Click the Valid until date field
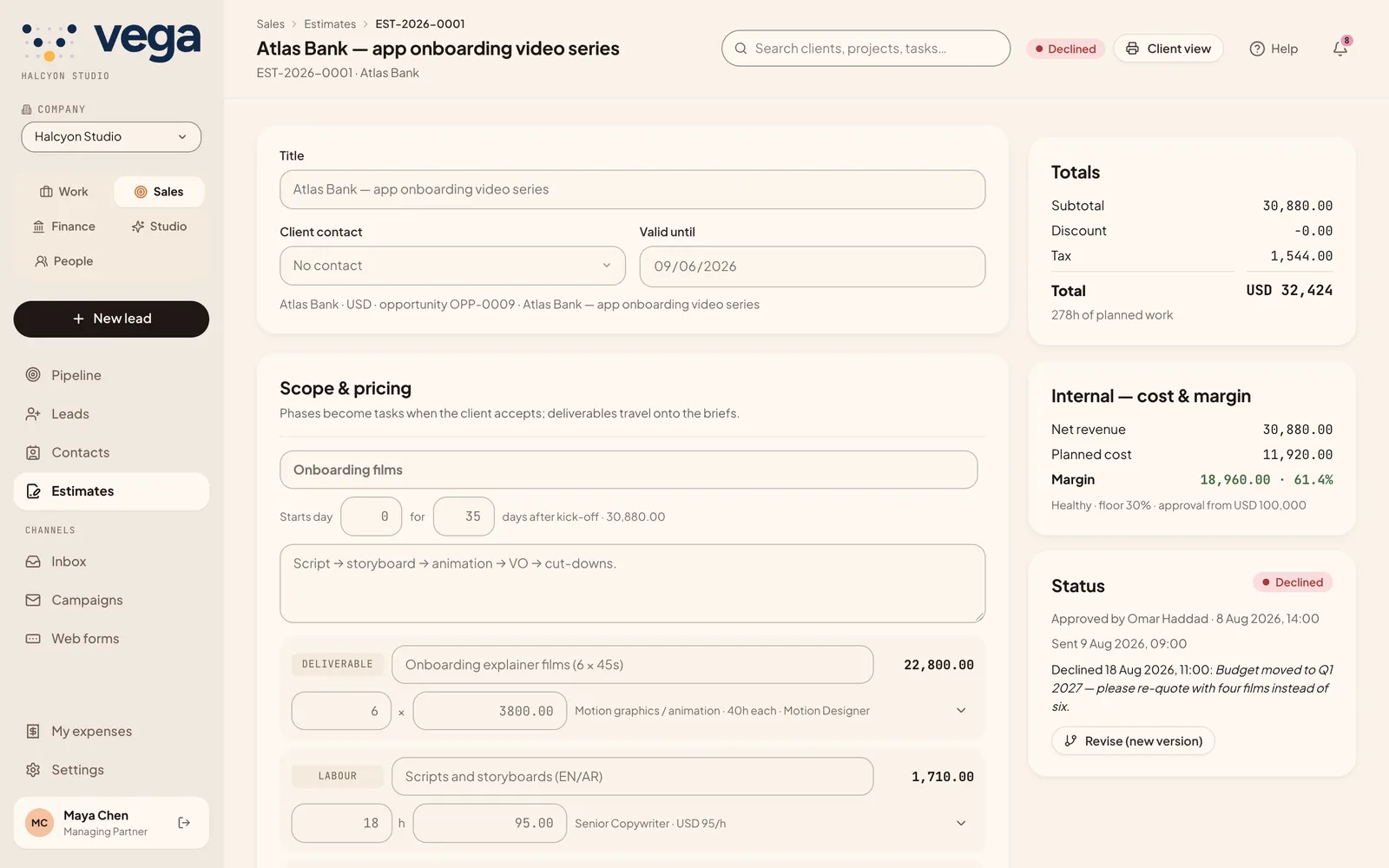 (812, 266)
